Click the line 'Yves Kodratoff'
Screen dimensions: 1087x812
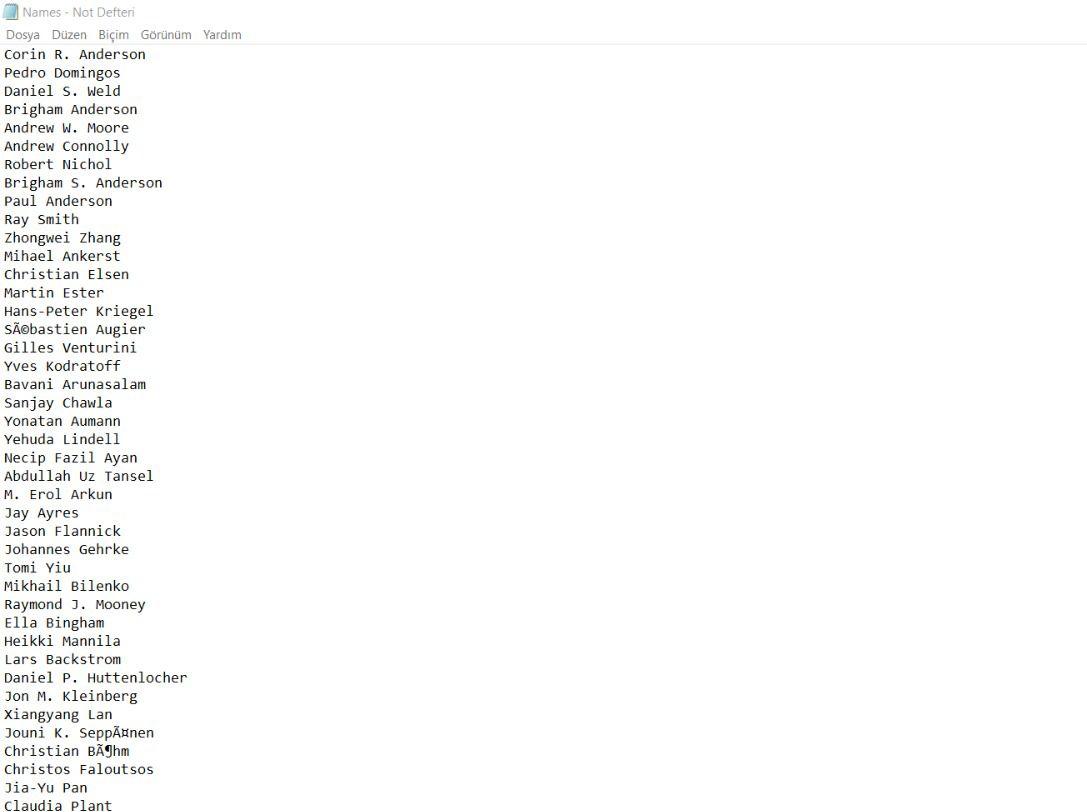pos(62,366)
